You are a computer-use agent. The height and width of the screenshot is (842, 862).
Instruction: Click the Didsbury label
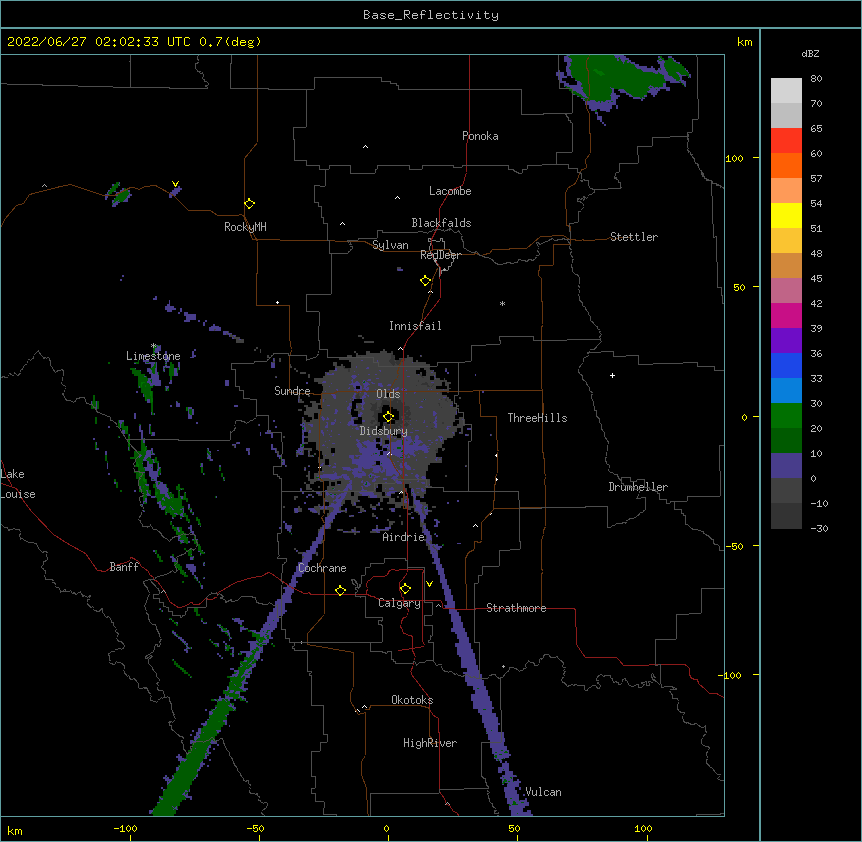[383, 431]
